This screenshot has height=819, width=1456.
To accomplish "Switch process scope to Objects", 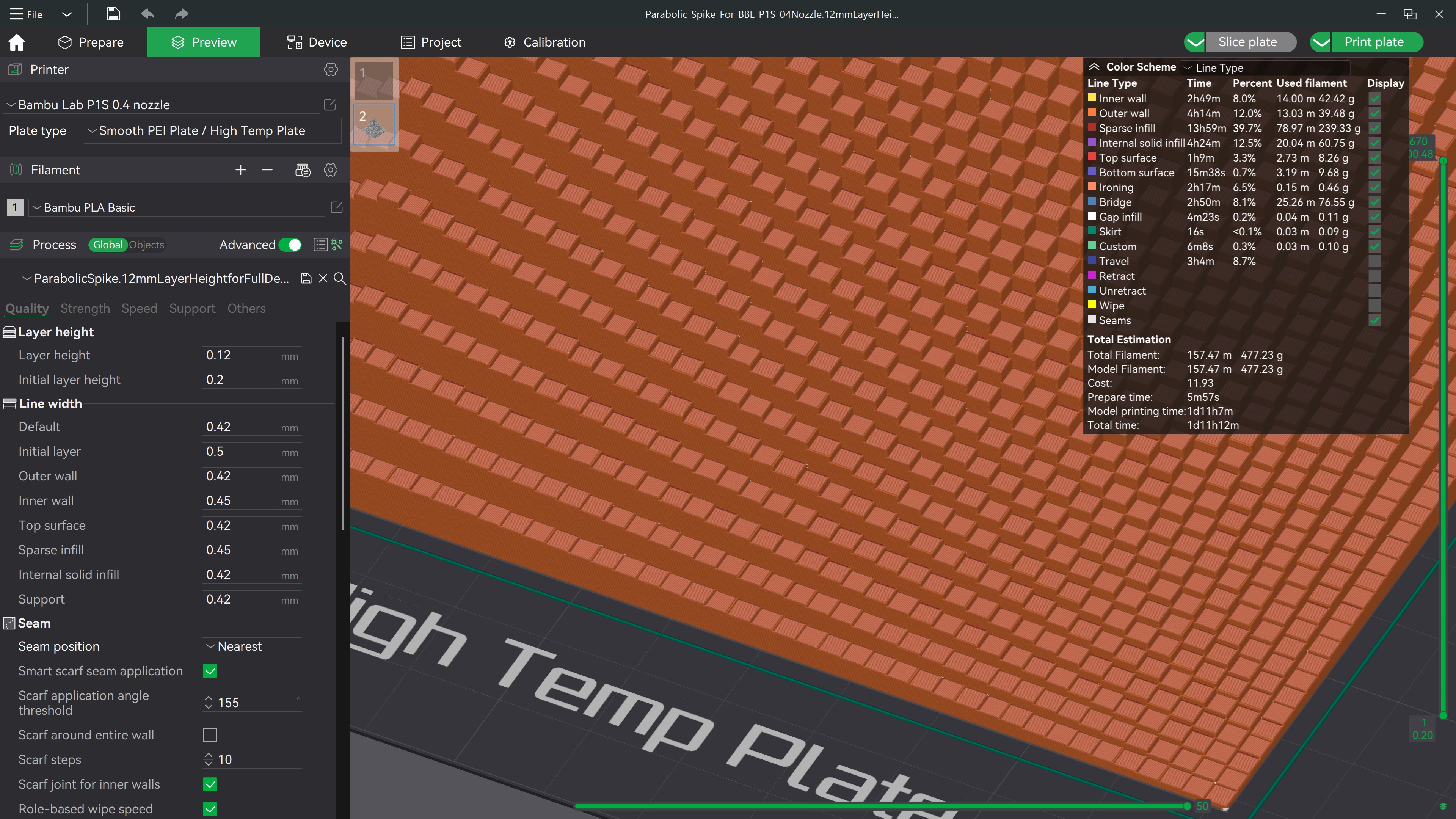I will [x=146, y=245].
